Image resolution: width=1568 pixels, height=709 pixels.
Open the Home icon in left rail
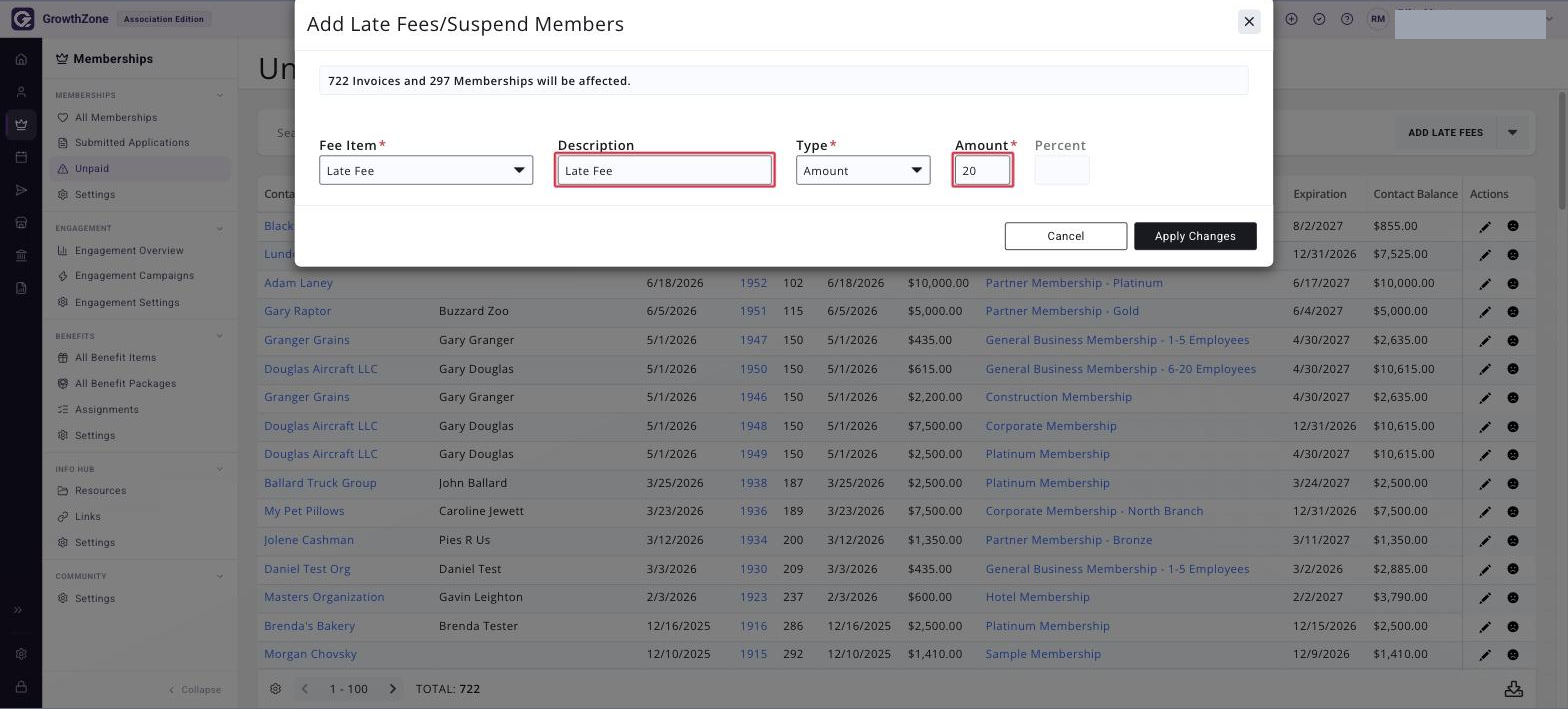(21, 59)
